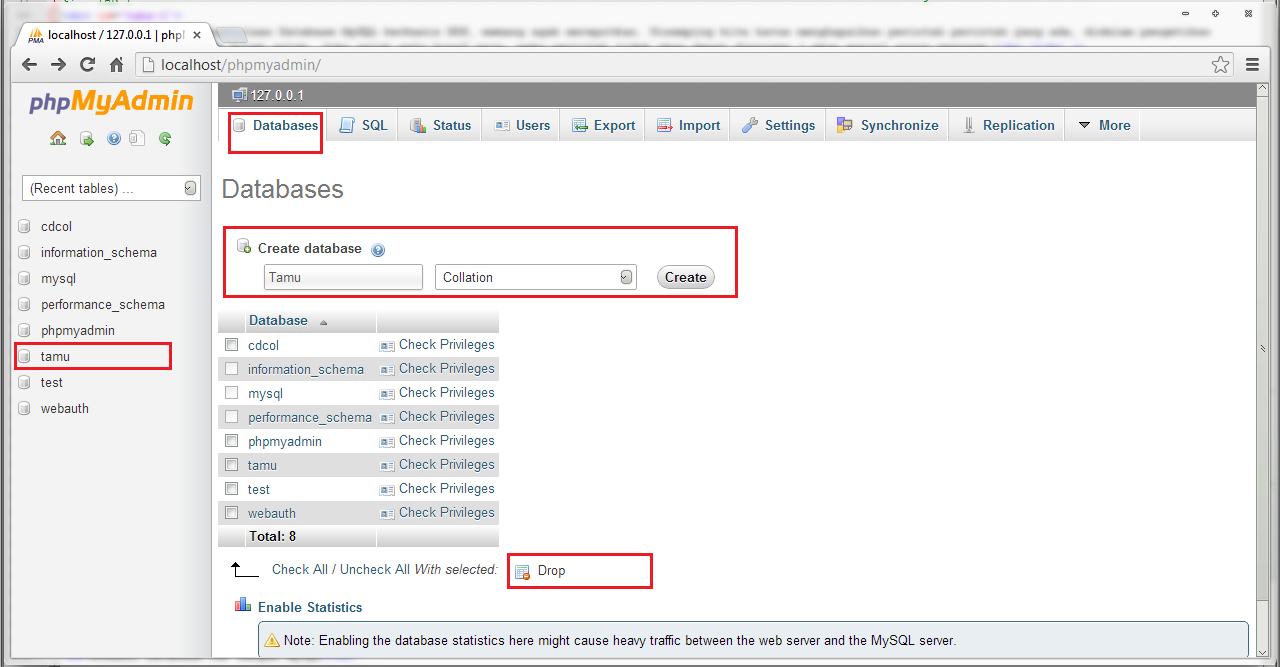Click the information_schema database icon in sidebar
This screenshot has height=667, width=1280.
[25, 253]
